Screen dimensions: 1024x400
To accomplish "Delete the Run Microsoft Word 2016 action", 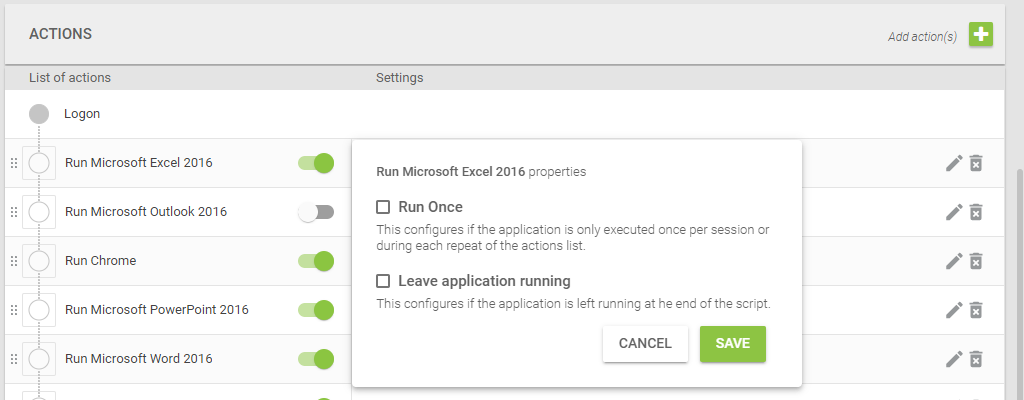I will 976,359.
